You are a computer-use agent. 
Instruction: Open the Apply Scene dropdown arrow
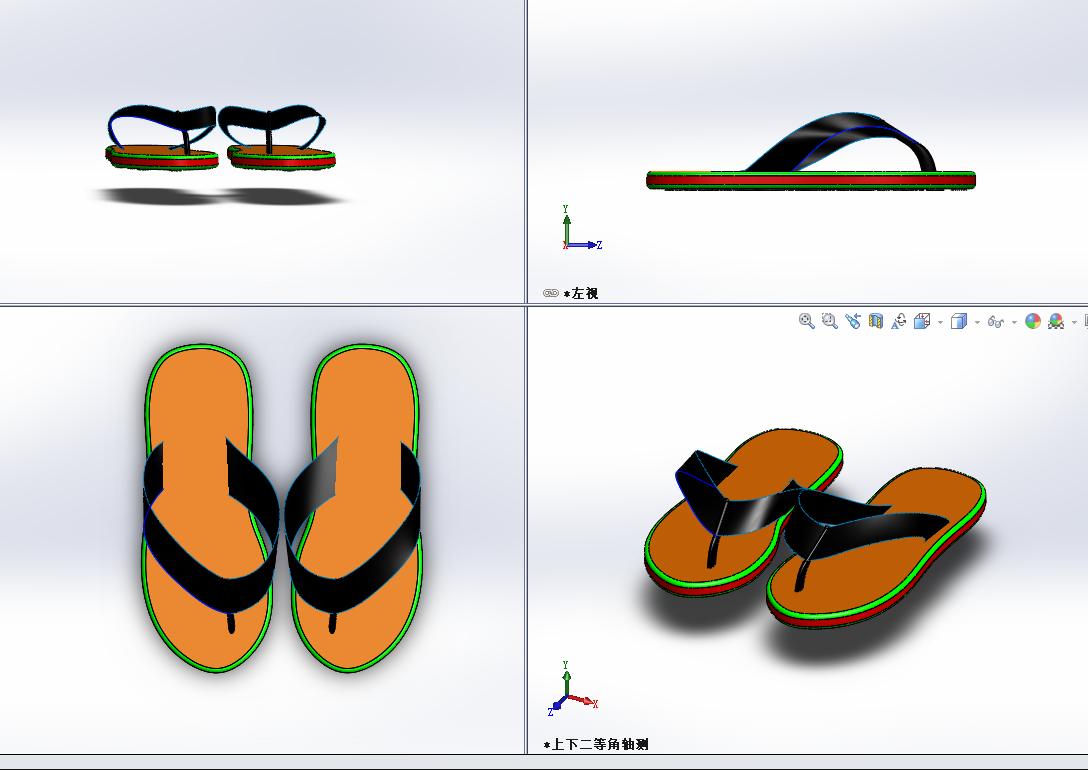1074,322
